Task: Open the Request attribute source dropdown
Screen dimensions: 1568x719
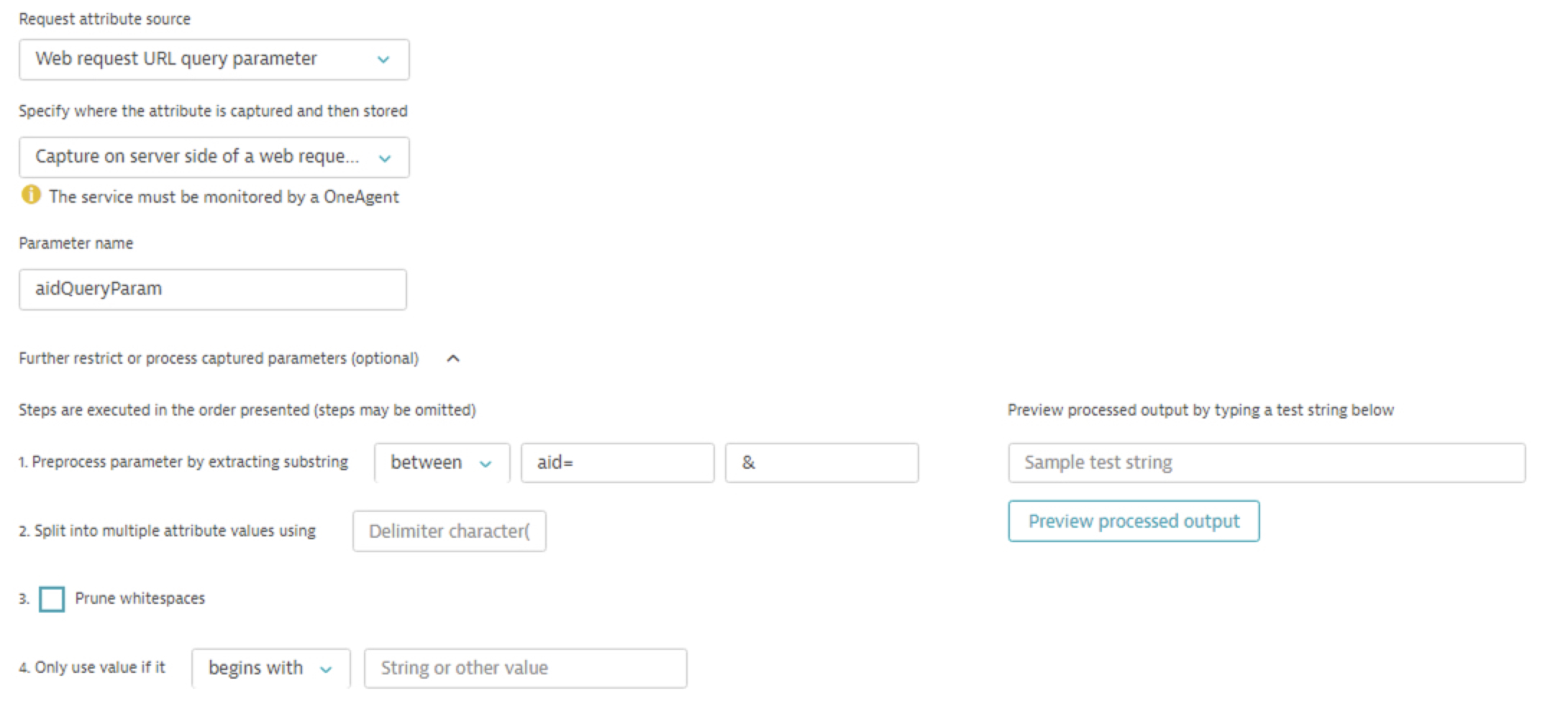Action: tap(213, 59)
